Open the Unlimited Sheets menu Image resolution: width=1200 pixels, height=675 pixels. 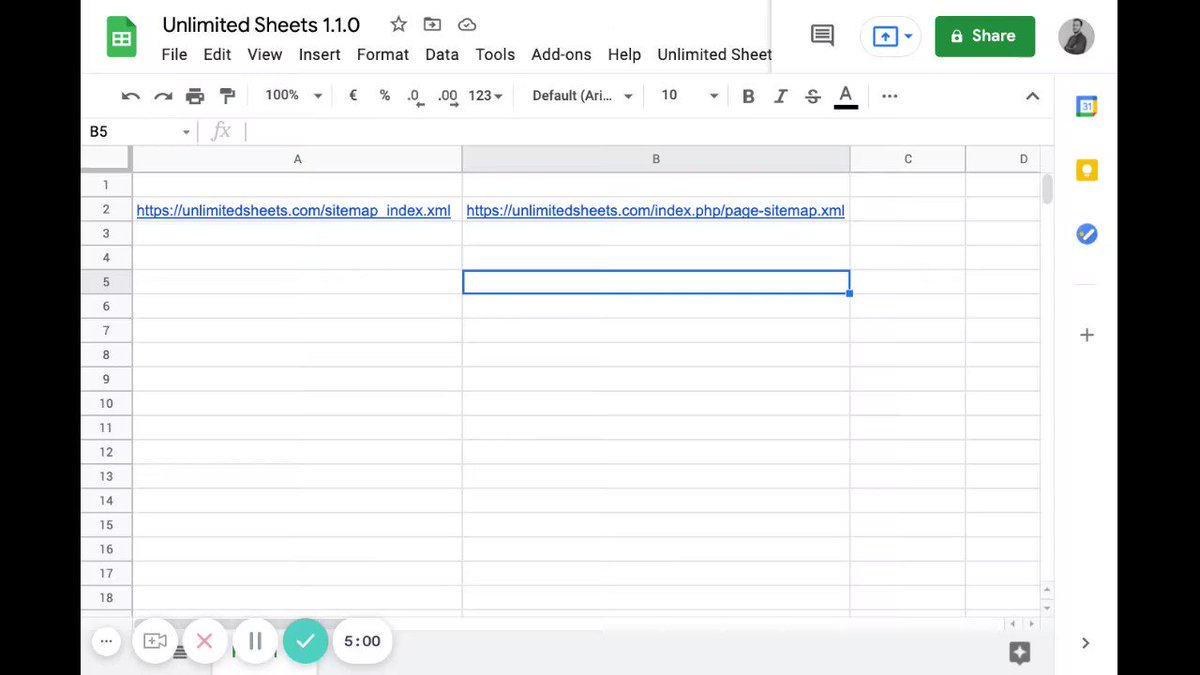click(x=714, y=55)
